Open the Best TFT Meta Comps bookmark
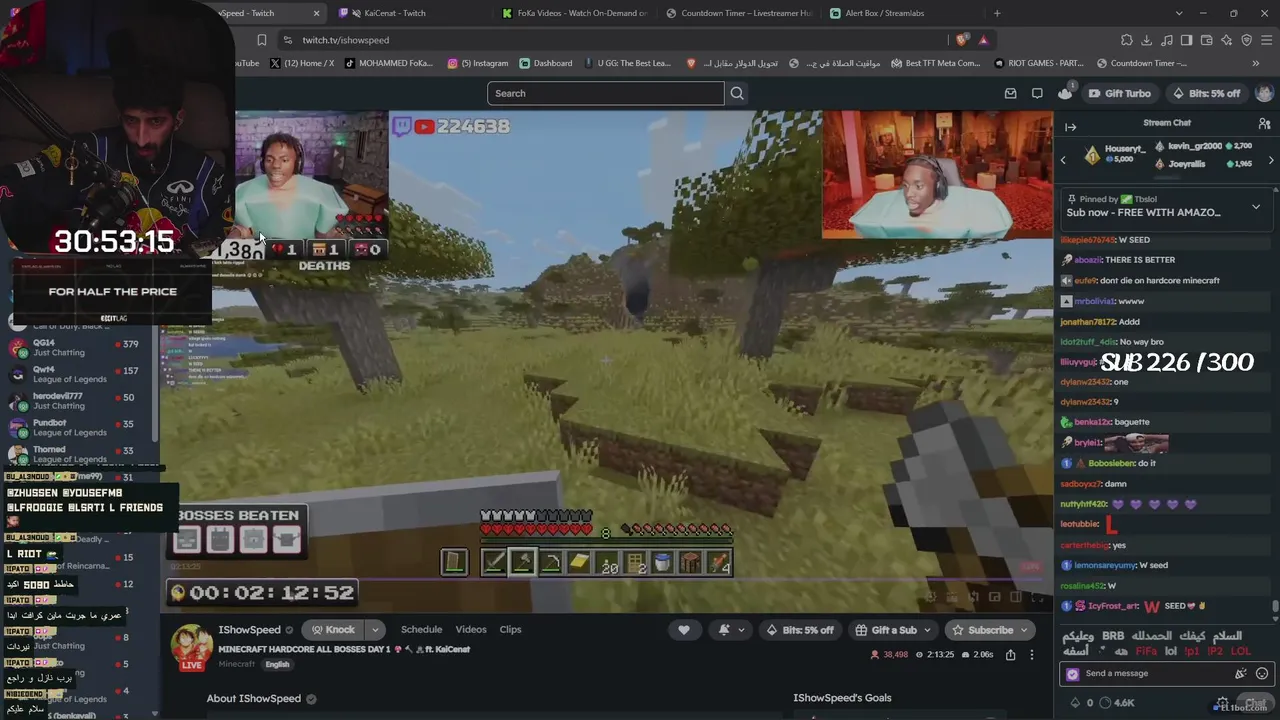Viewport: 1280px width, 720px height. (x=935, y=63)
